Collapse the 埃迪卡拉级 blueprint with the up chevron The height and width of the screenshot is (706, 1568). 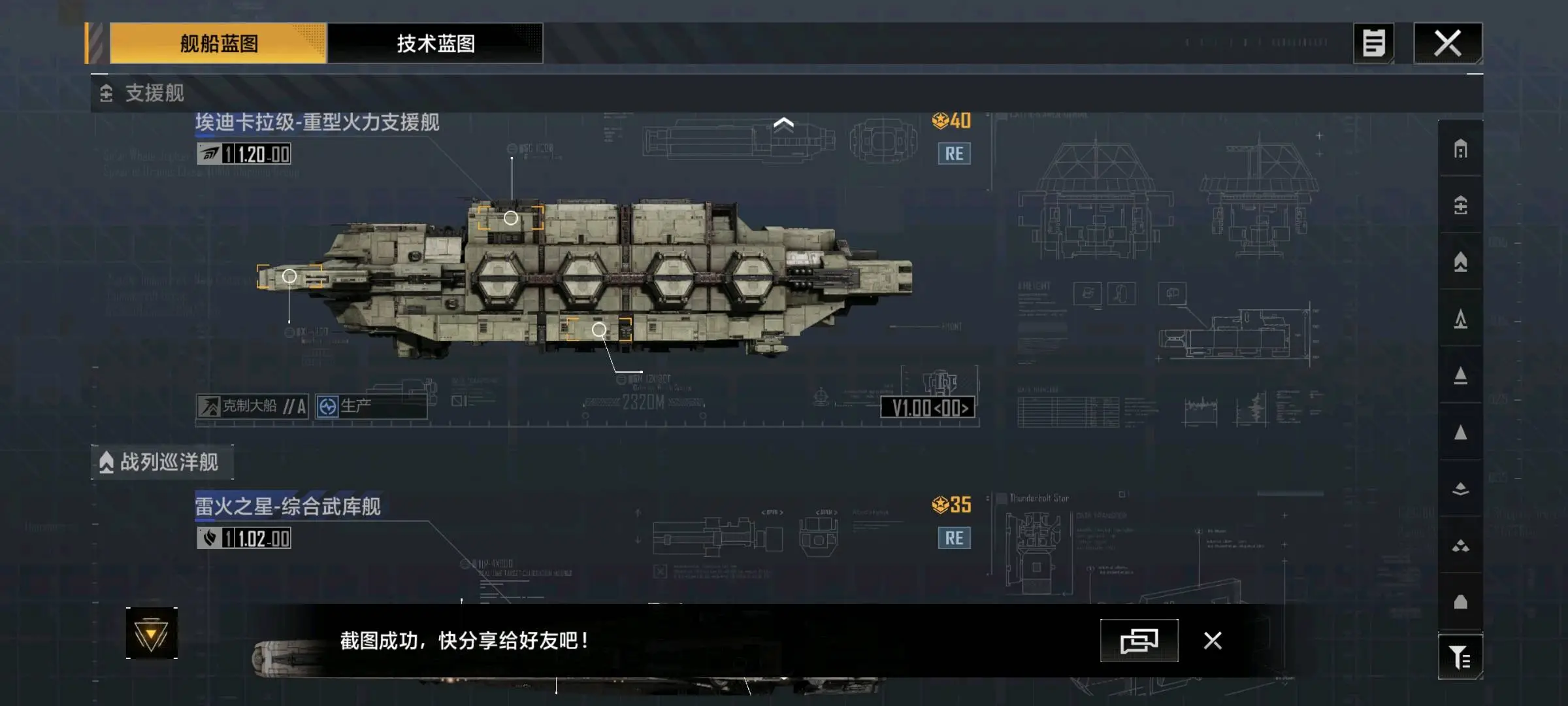point(783,124)
